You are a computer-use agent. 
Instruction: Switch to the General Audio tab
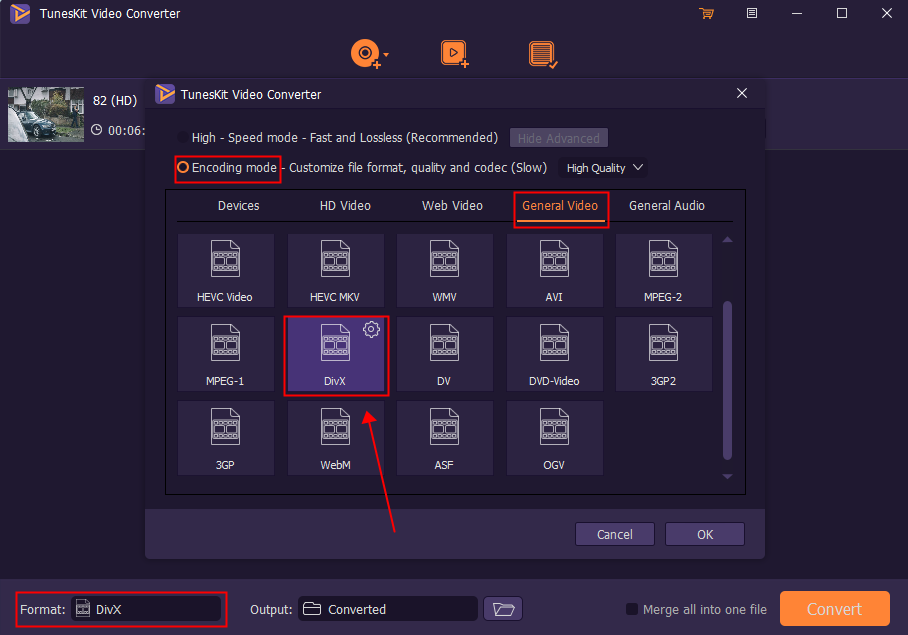(x=667, y=206)
